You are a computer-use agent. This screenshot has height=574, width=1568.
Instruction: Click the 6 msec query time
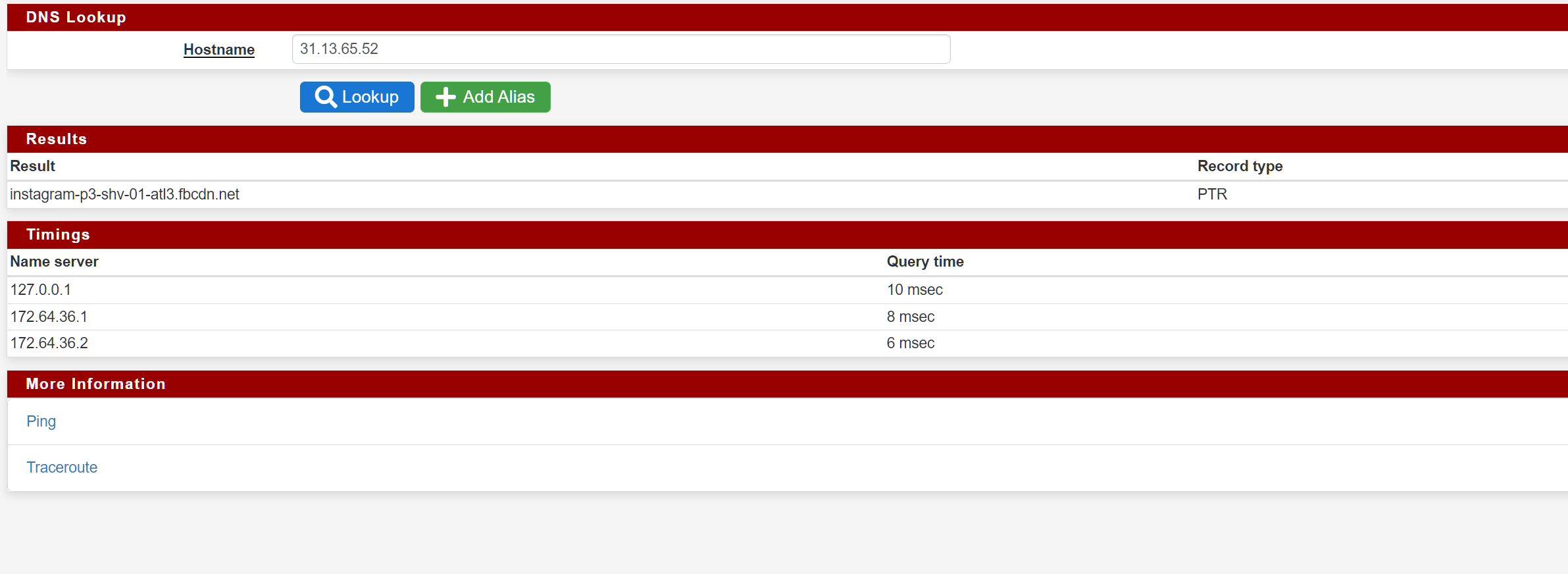[x=911, y=343]
